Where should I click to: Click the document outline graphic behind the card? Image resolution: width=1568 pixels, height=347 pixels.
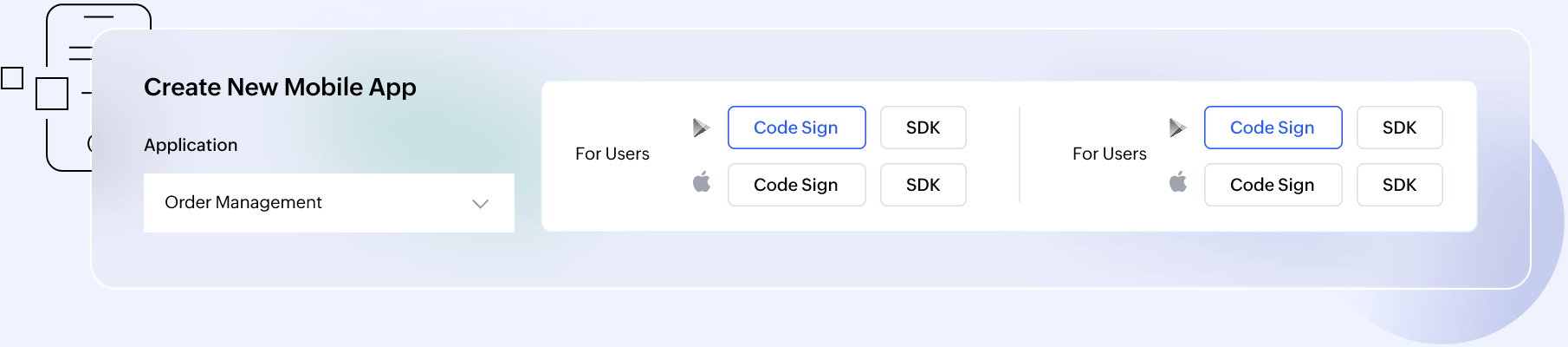tap(98, 19)
